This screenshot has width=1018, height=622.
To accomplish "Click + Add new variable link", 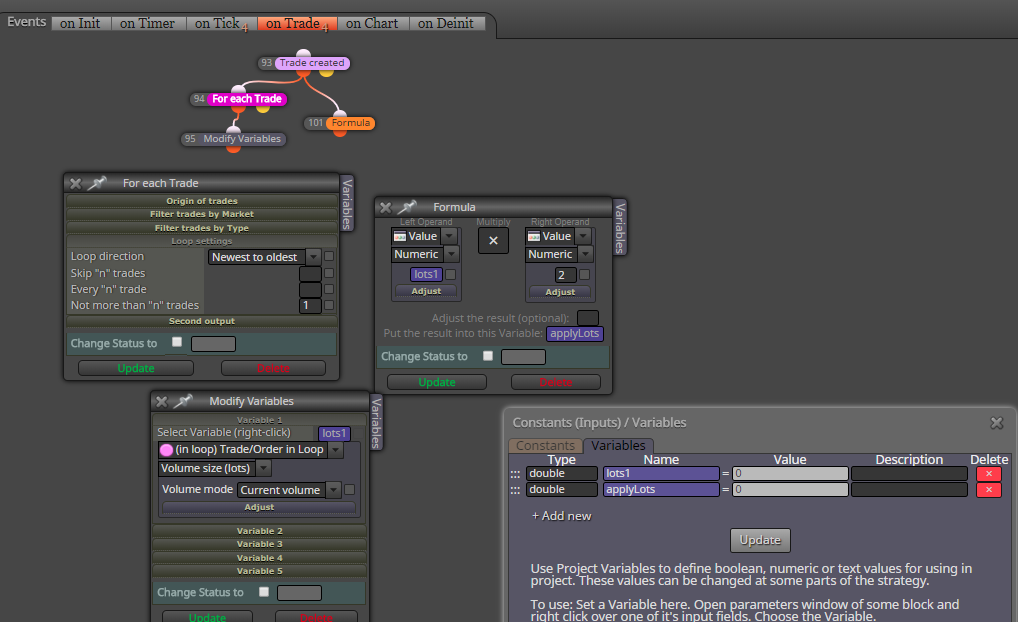I will 562,516.
